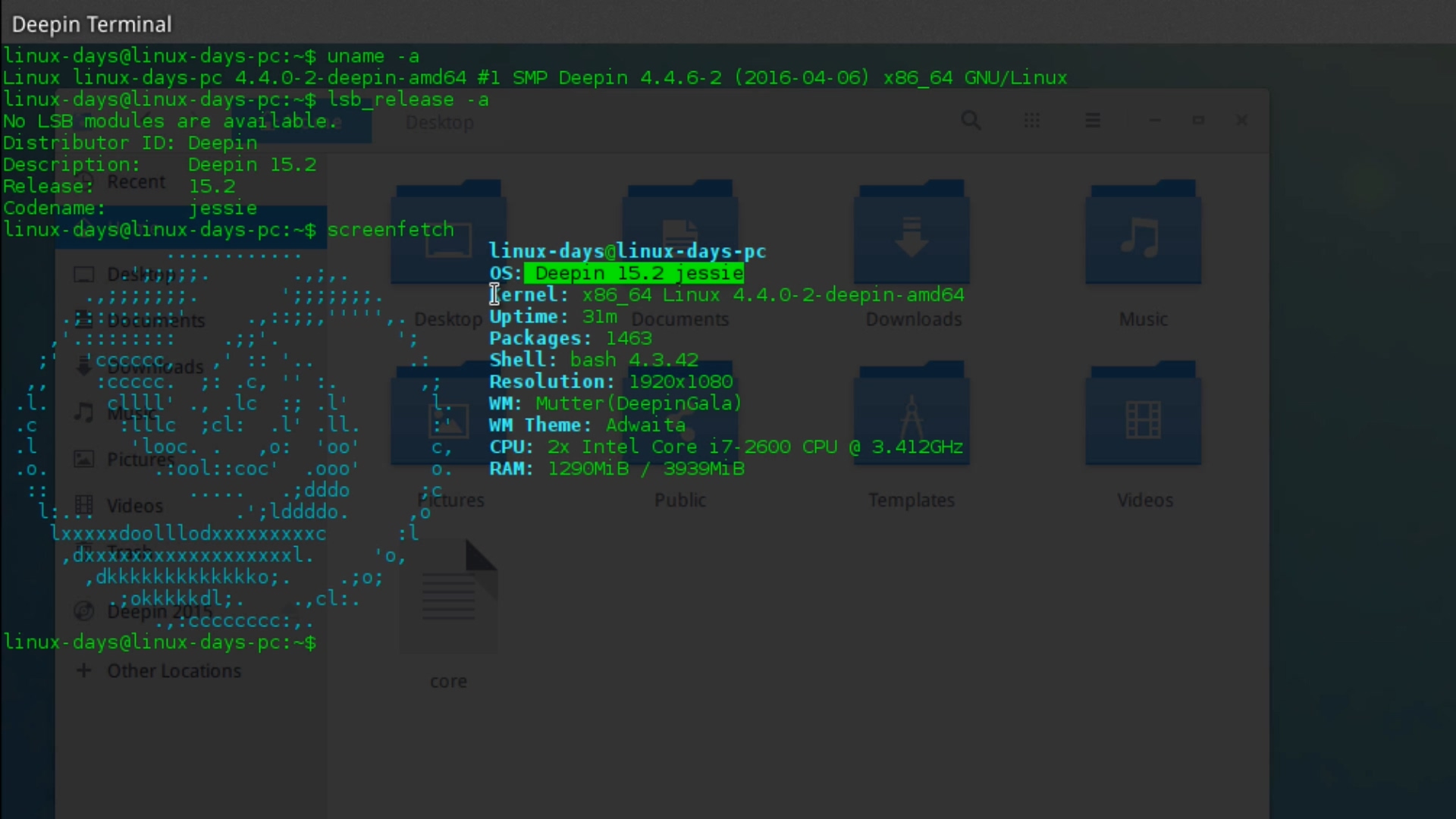This screenshot has height=819, width=1456.
Task: Click the search icon in file manager
Action: 971,121
